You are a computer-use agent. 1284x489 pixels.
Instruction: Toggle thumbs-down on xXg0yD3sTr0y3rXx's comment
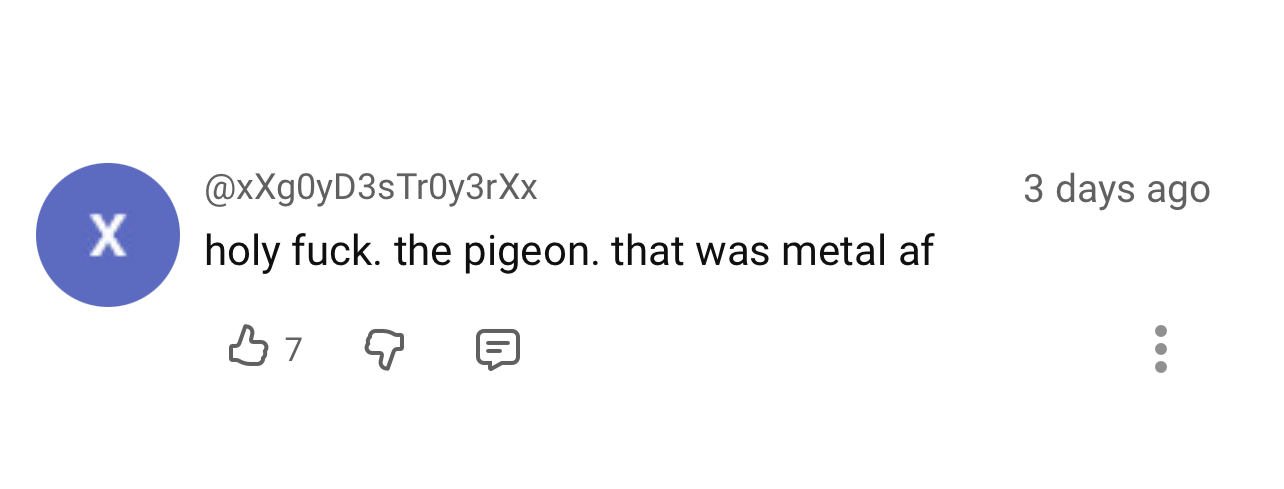[384, 349]
